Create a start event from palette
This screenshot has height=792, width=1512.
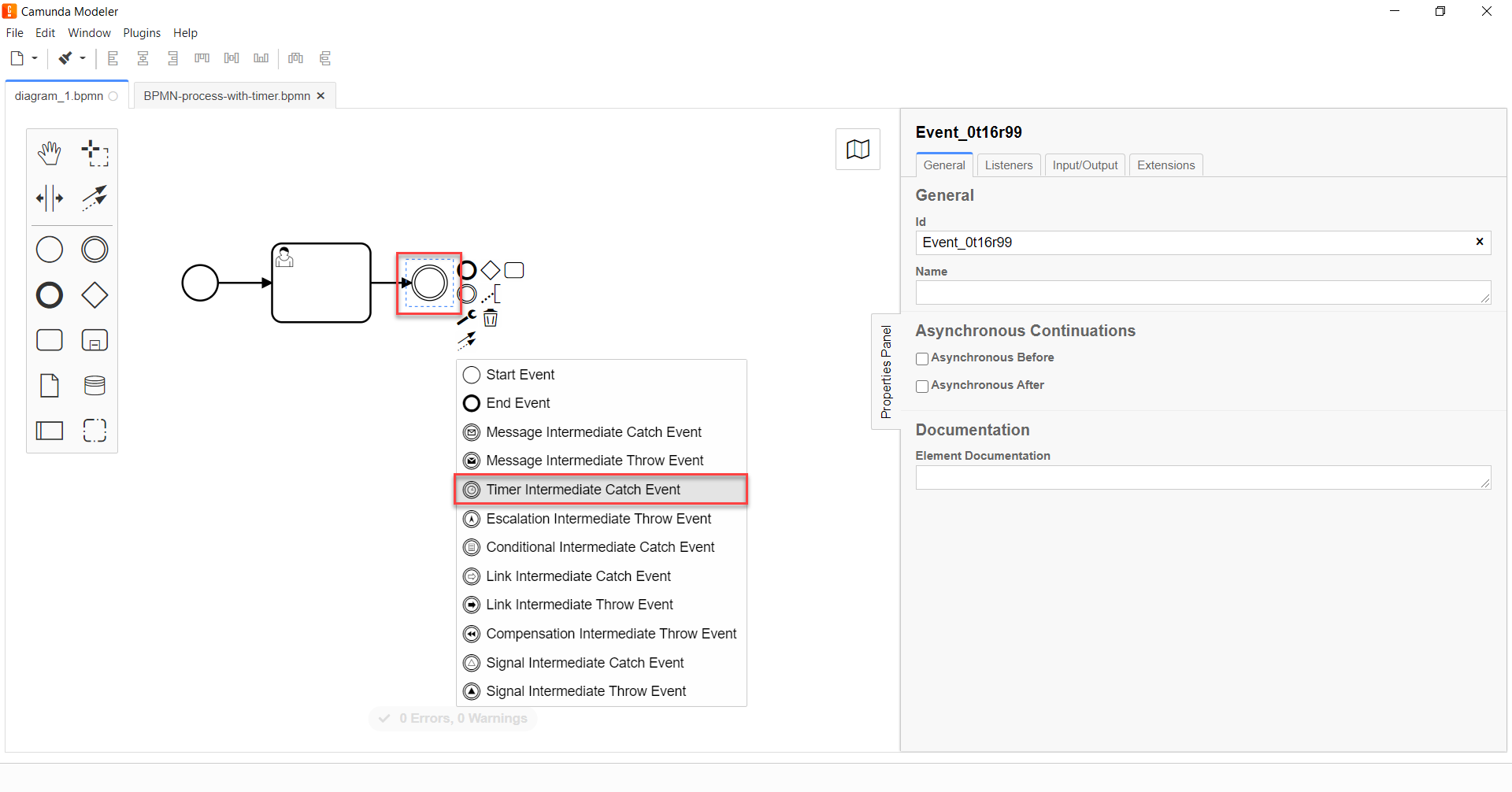pos(50,250)
